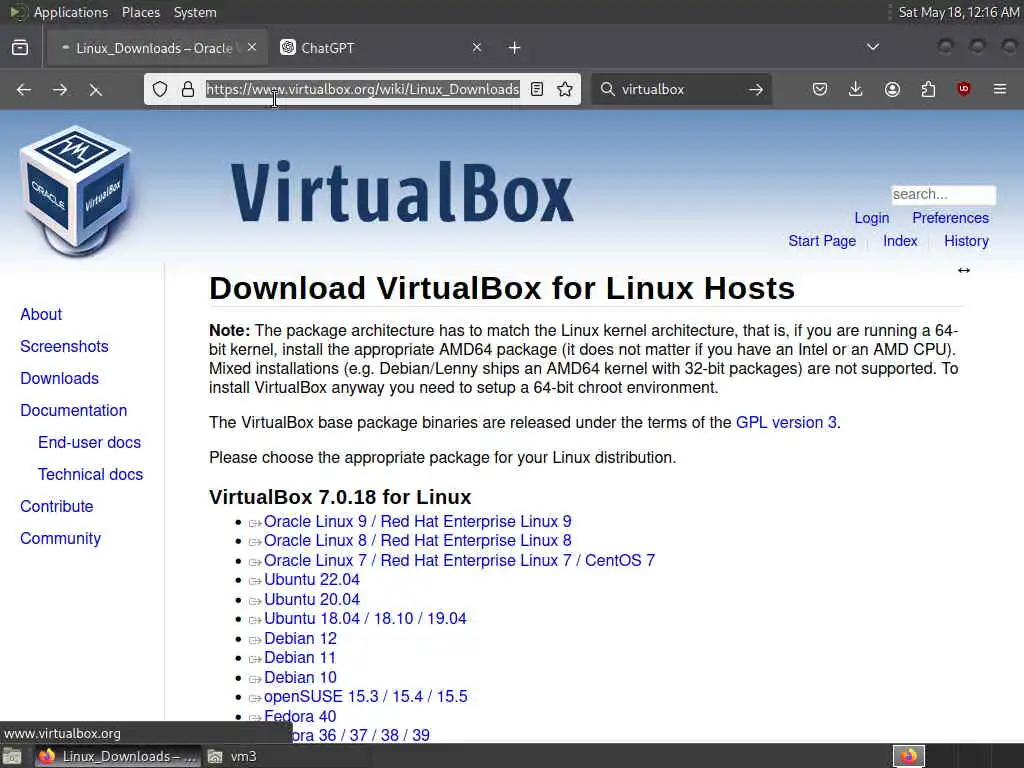Download the Ubuntu 20.04 package
Viewport: 1024px width, 768px height.
[x=312, y=600]
